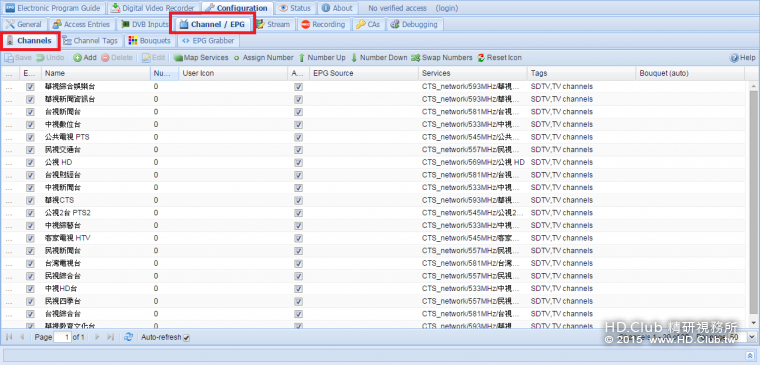Click Reset Icon toolbar button
This screenshot has height=365, width=760.
click(x=500, y=58)
